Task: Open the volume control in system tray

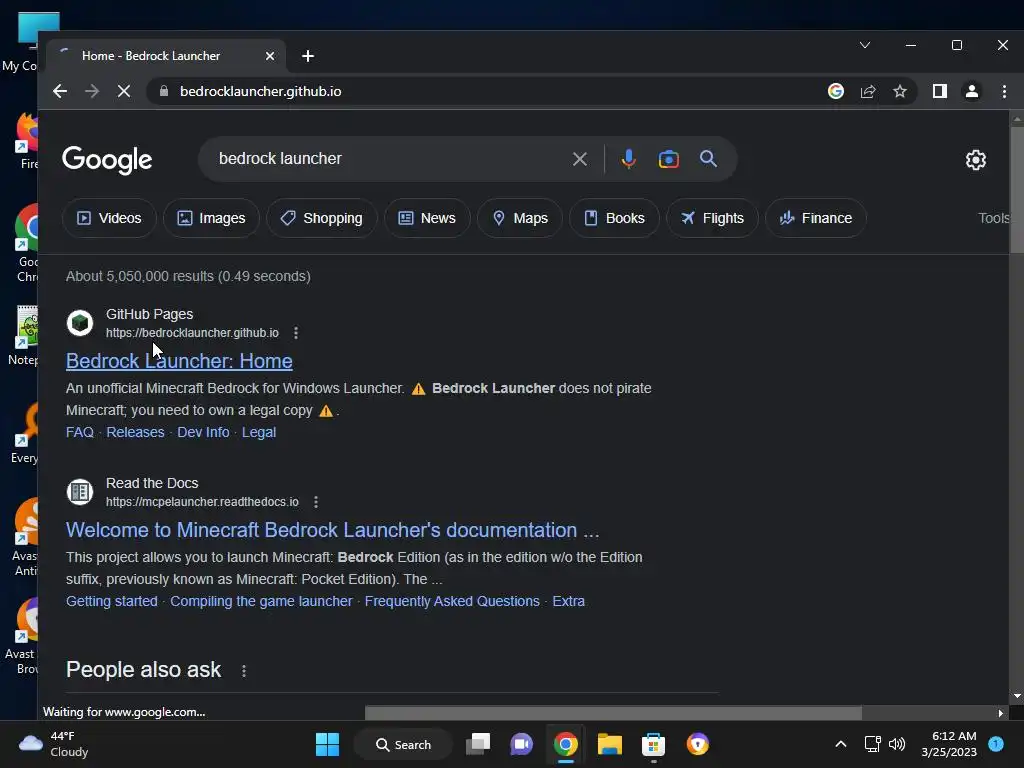Action: [897, 744]
